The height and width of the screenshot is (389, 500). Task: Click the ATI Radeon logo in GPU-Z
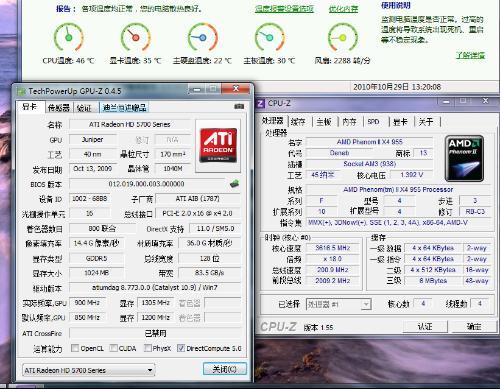point(218,145)
